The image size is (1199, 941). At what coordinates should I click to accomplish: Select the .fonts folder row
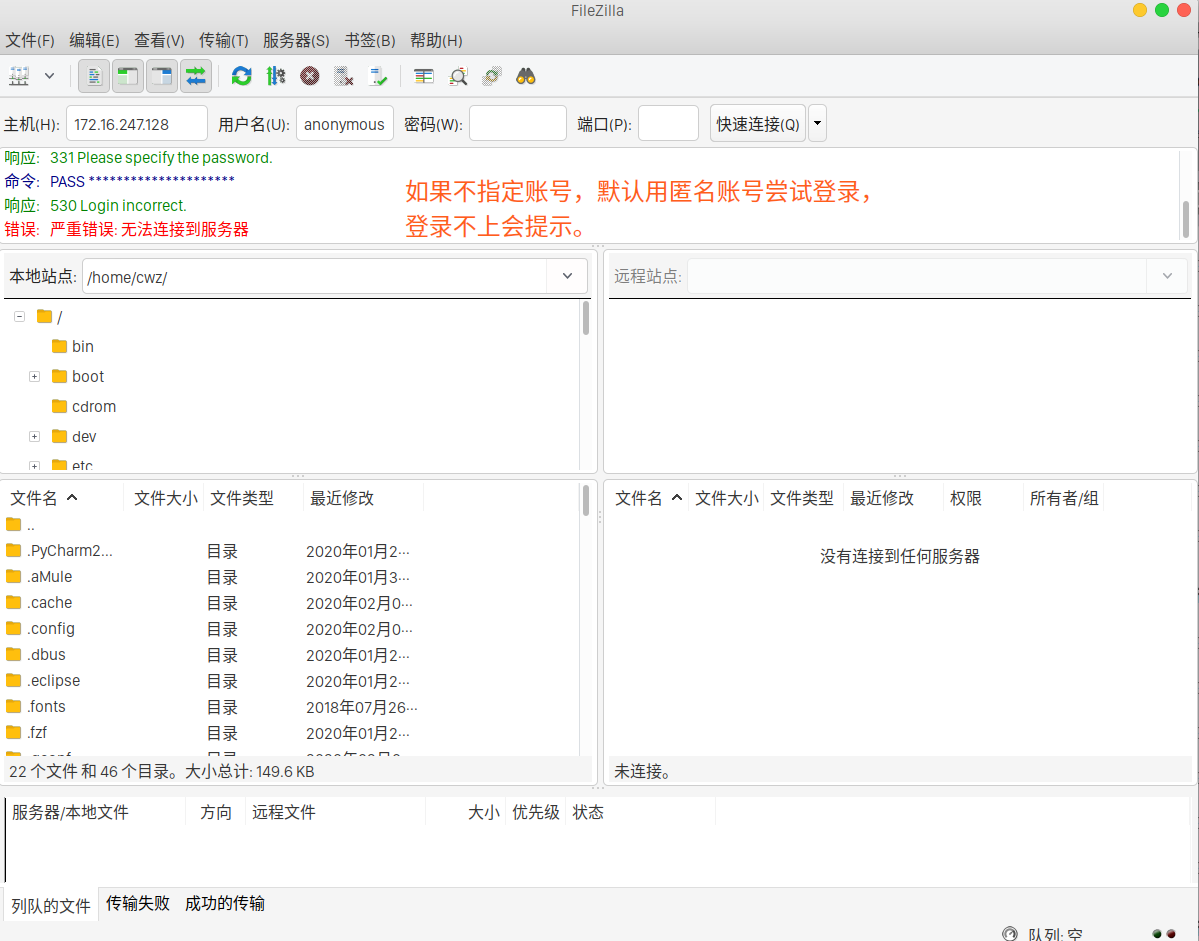(291, 707)
